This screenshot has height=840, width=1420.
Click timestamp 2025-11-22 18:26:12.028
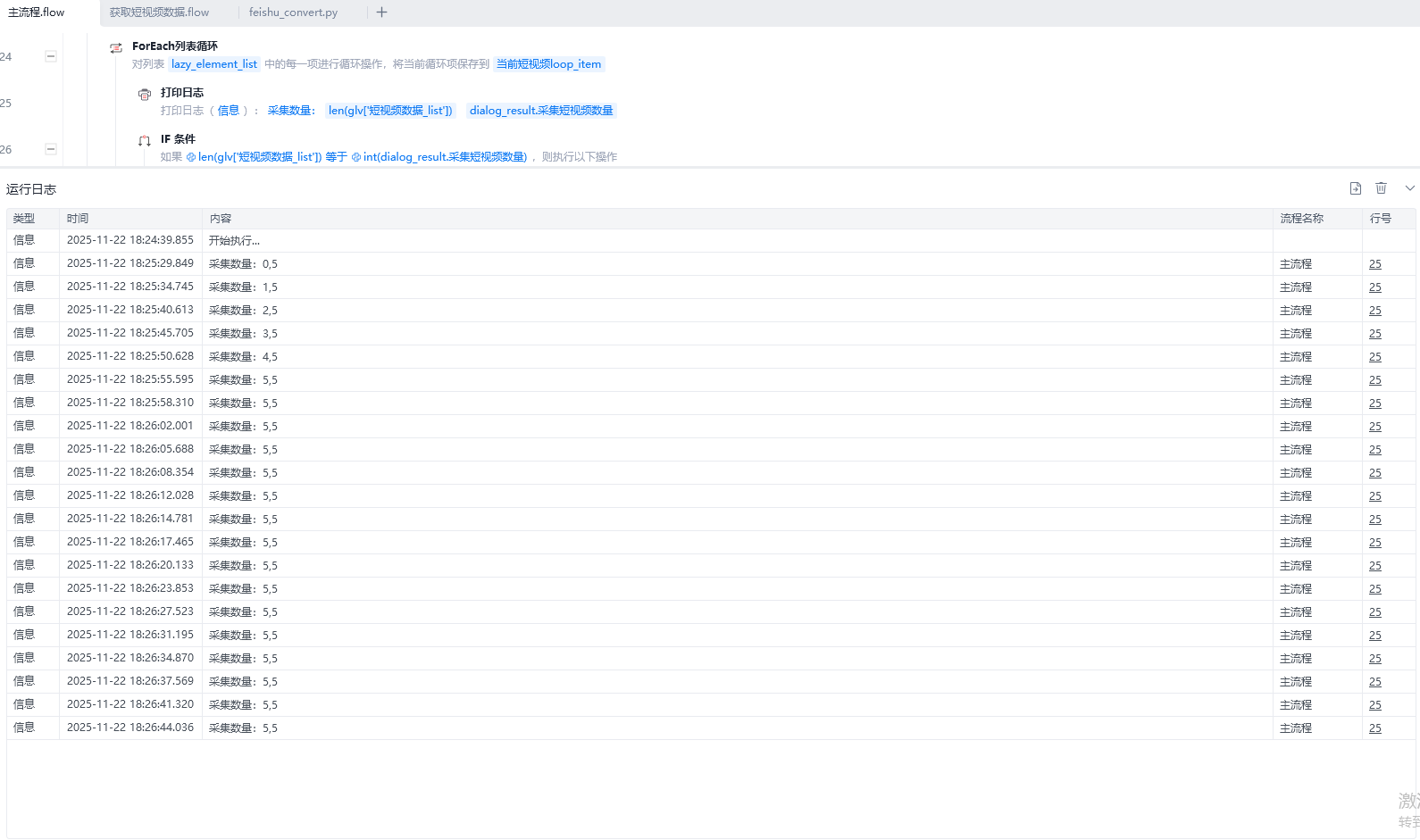point(130,495)
